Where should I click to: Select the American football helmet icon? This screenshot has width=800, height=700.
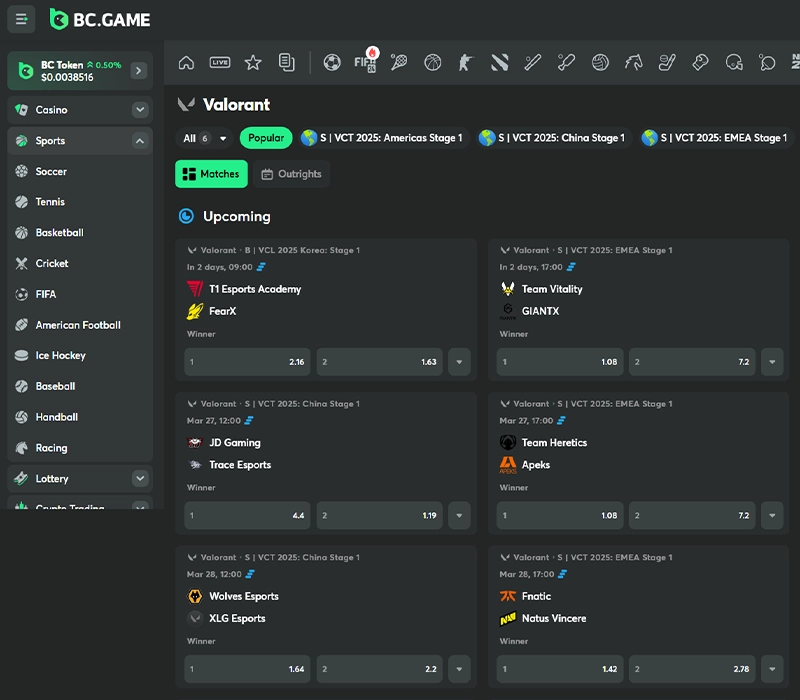(x=734, y=63)
